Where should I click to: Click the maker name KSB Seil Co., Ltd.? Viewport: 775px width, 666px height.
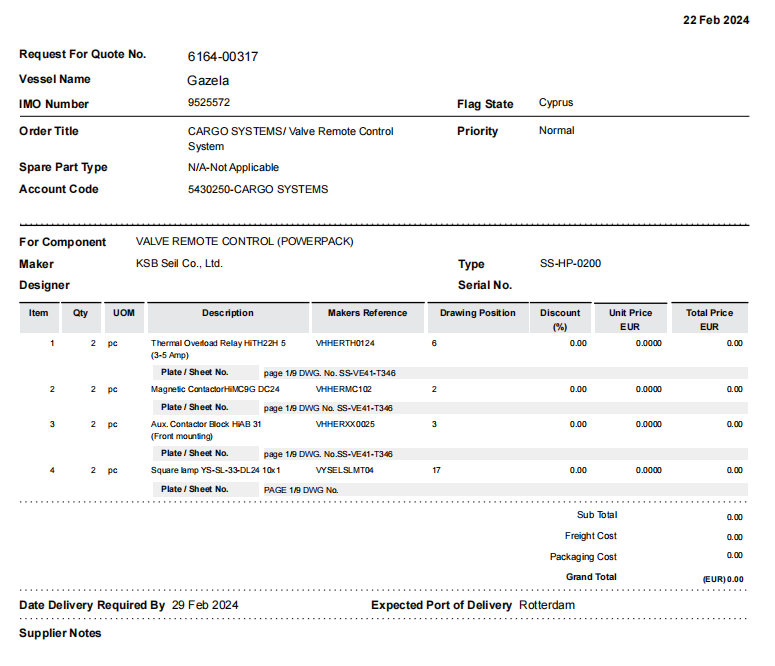click(179, 264)
